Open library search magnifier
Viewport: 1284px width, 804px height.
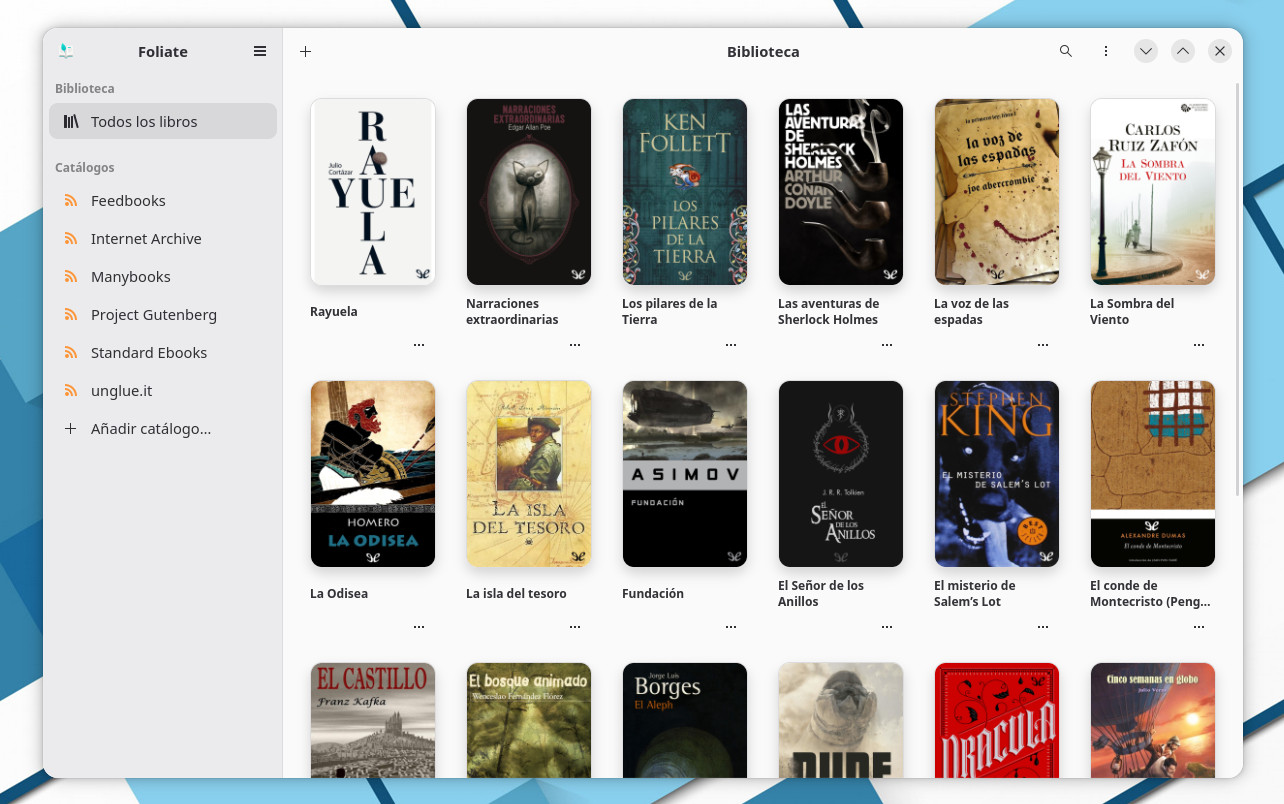(x=1066, y=51)
